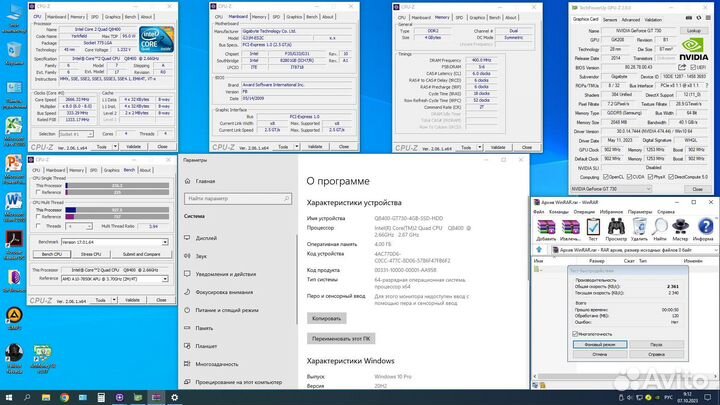Open Reference processor dropdown in CPU-Z Bench
This screenshot has width=720, height=405.
[114, 279]
